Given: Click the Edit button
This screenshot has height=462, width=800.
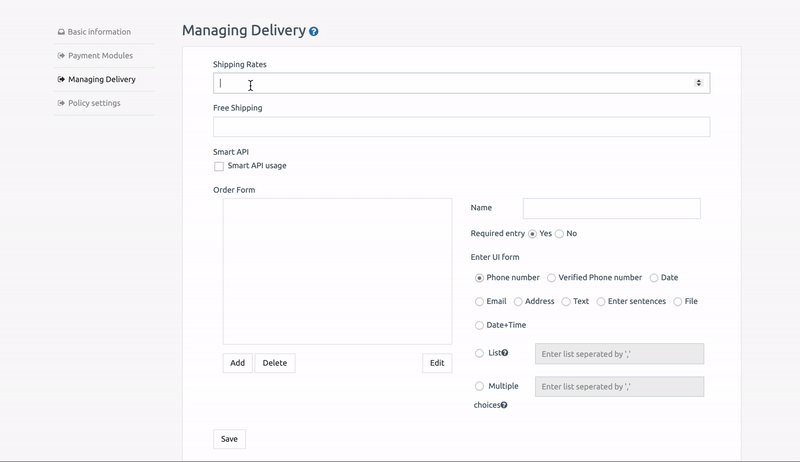Looking at the screenshot, I should pos(437,363).
